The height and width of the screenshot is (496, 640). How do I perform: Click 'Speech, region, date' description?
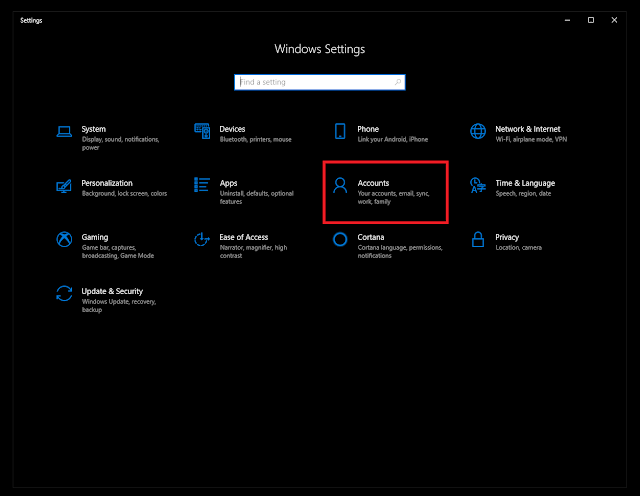point(523,194)
